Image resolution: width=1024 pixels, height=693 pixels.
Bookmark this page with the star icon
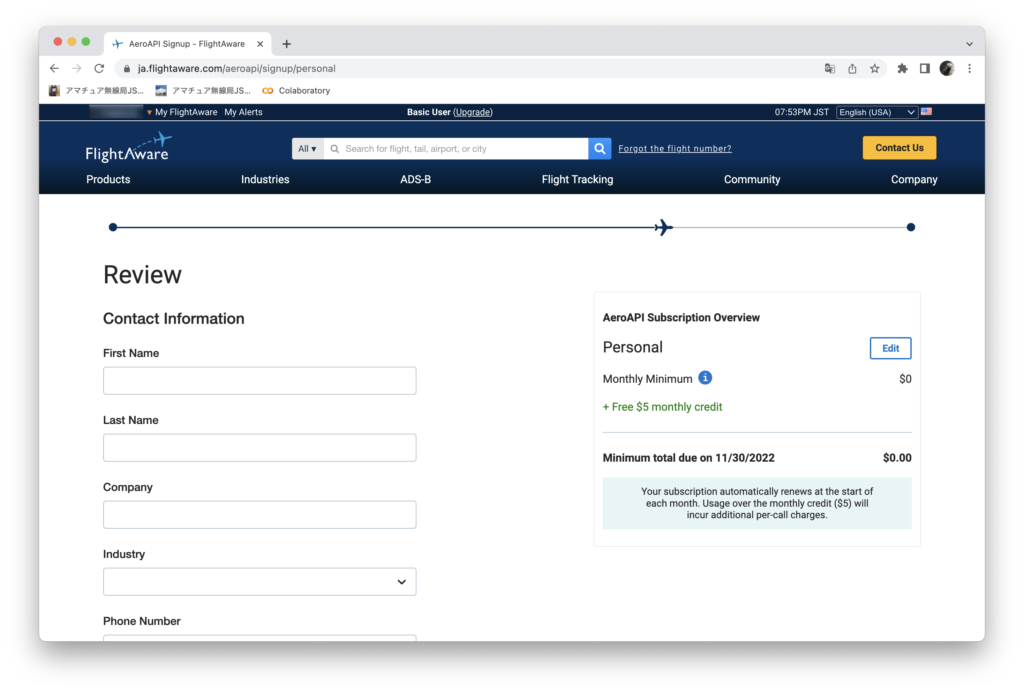pyautogui.click(x=875, y=69)
